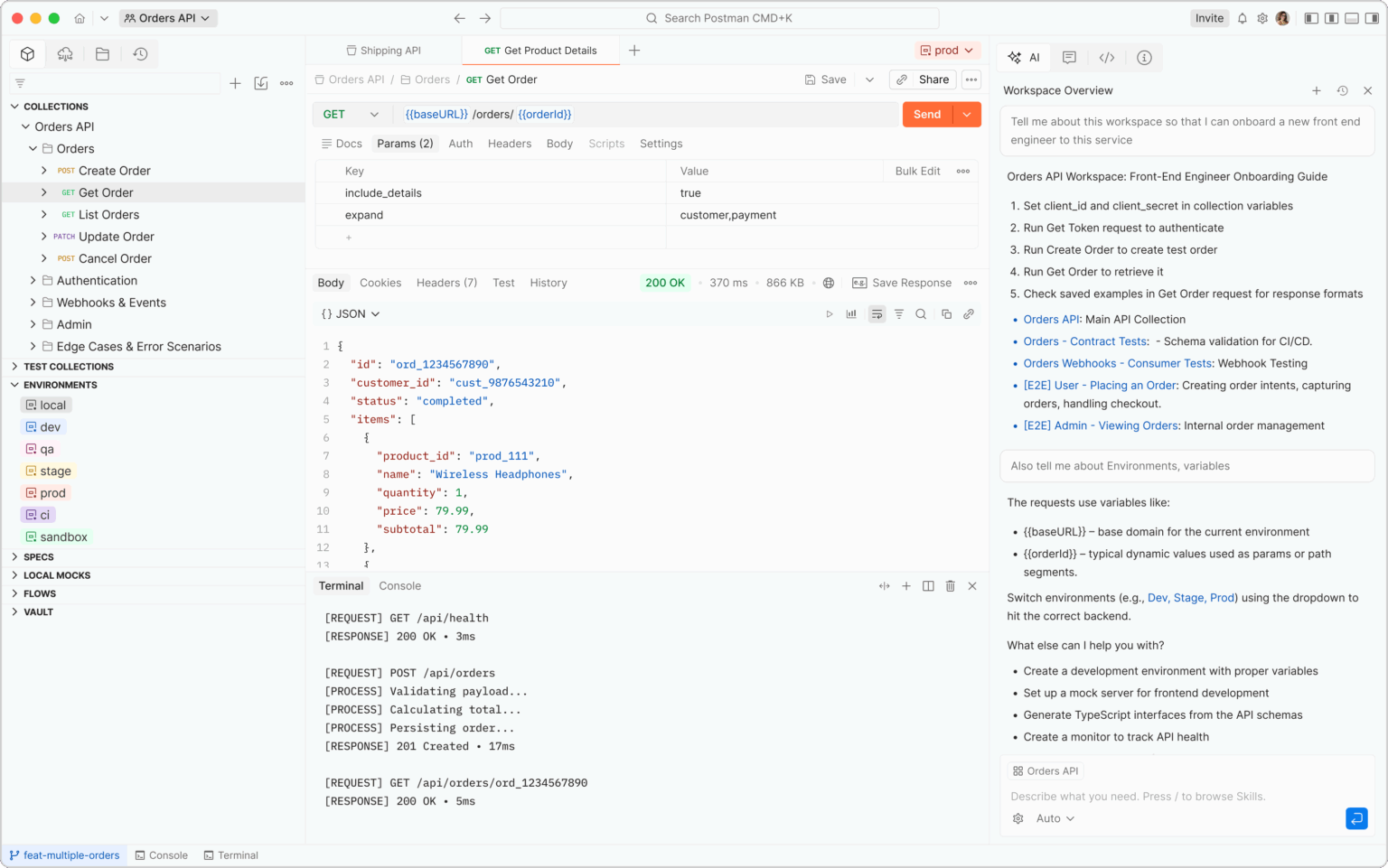Search within the response body
1388x868 pixels.
[921, 314]
